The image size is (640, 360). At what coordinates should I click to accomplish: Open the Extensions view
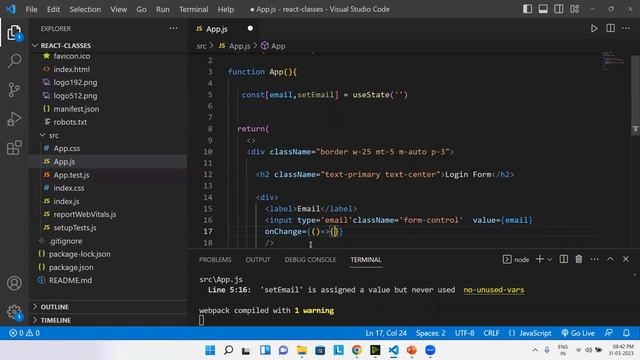coord(14,148)
